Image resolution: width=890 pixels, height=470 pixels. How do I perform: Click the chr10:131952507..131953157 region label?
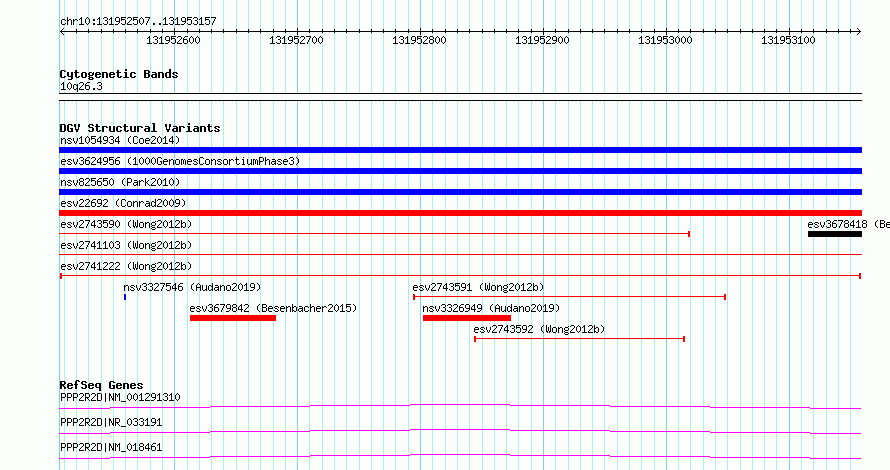[x=138, y=22]
